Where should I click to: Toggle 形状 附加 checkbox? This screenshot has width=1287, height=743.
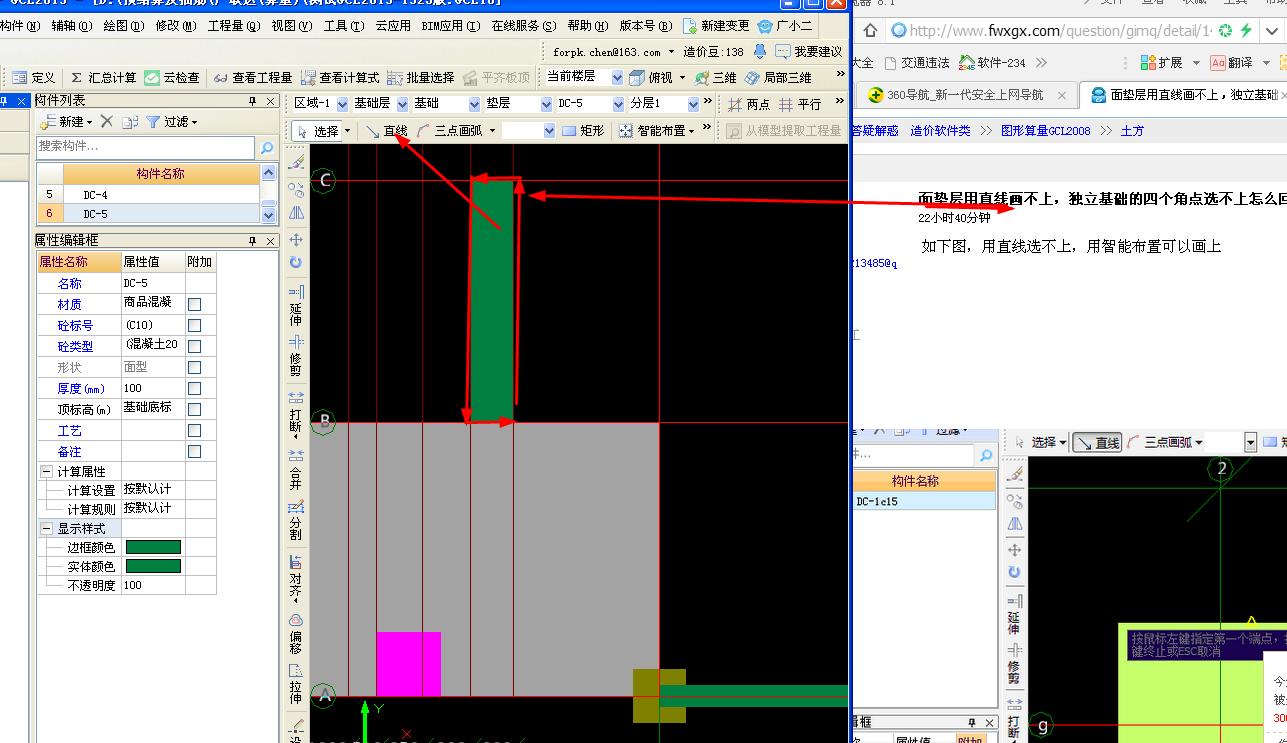(194, 367)
